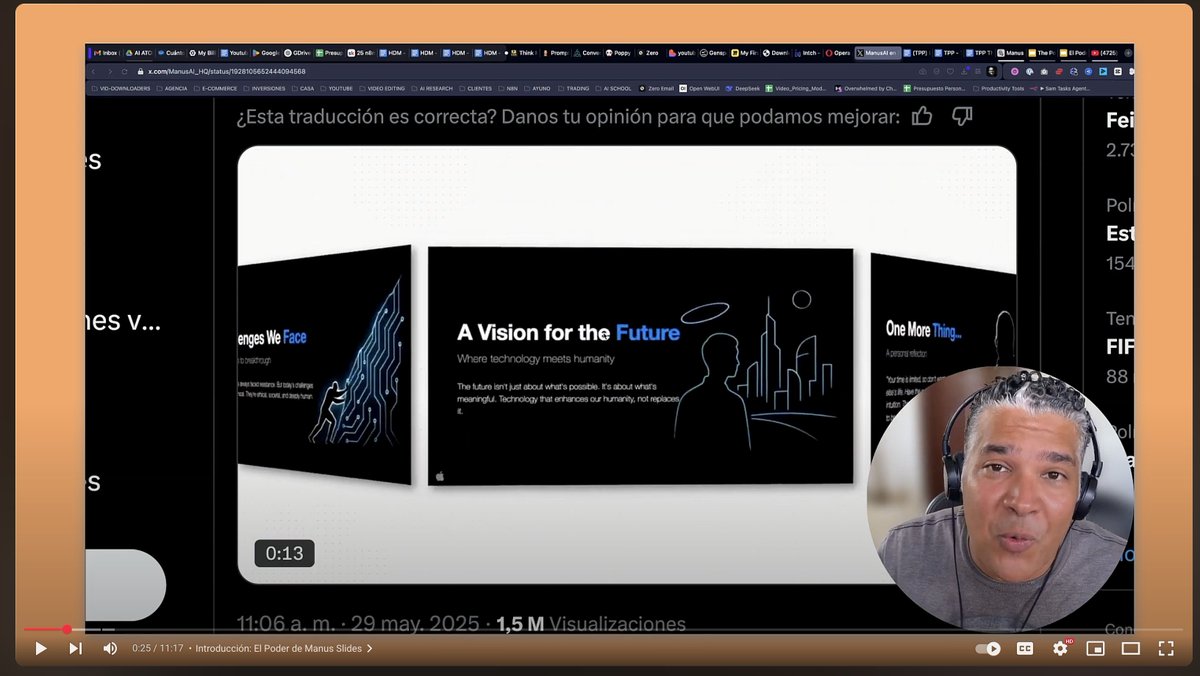This screenshot has height=676, width=1200.
Task: Open a new browser tab
Action: click(1128, 53)
